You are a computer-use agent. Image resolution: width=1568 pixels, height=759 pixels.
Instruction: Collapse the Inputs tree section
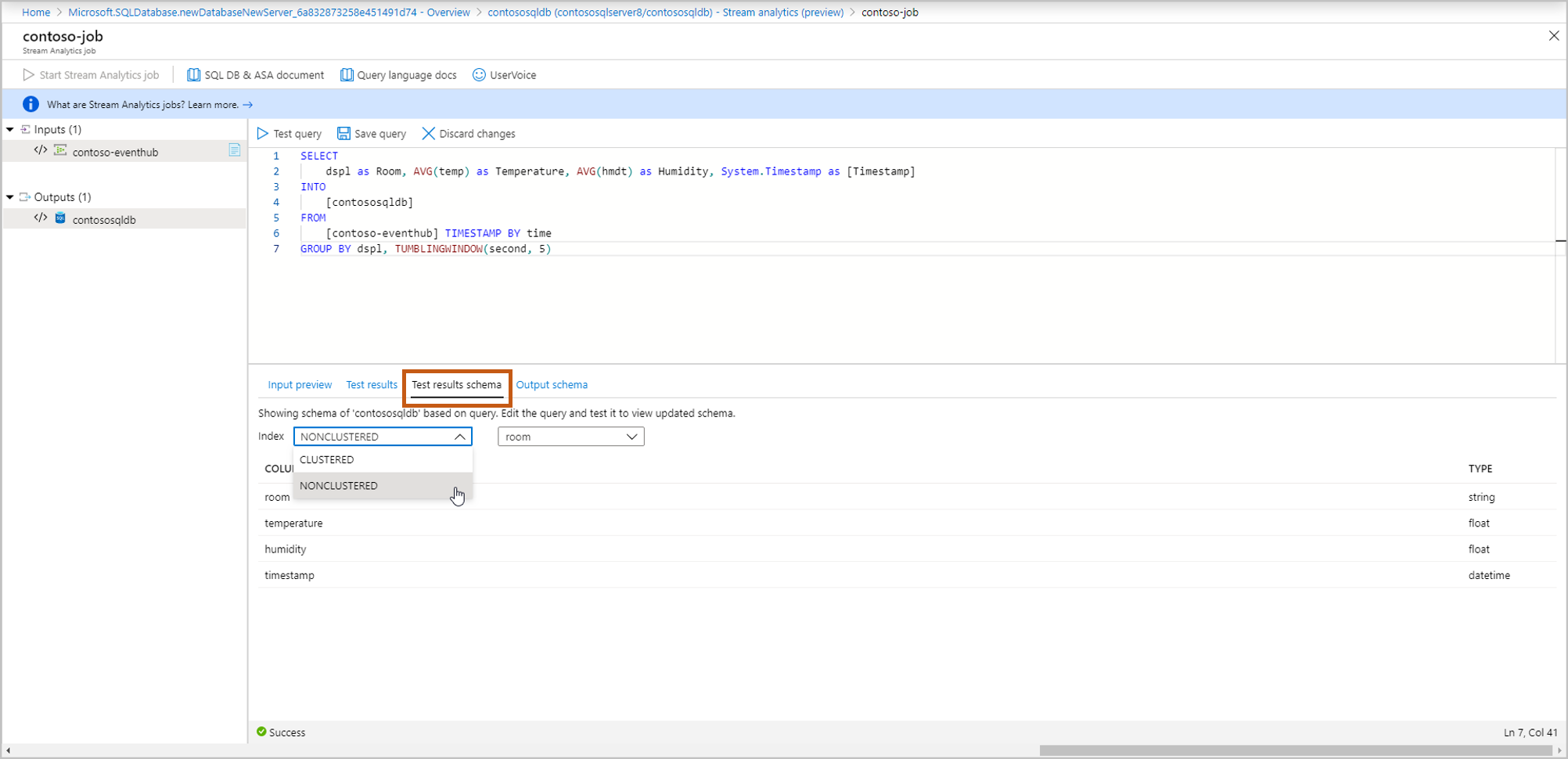10,129
